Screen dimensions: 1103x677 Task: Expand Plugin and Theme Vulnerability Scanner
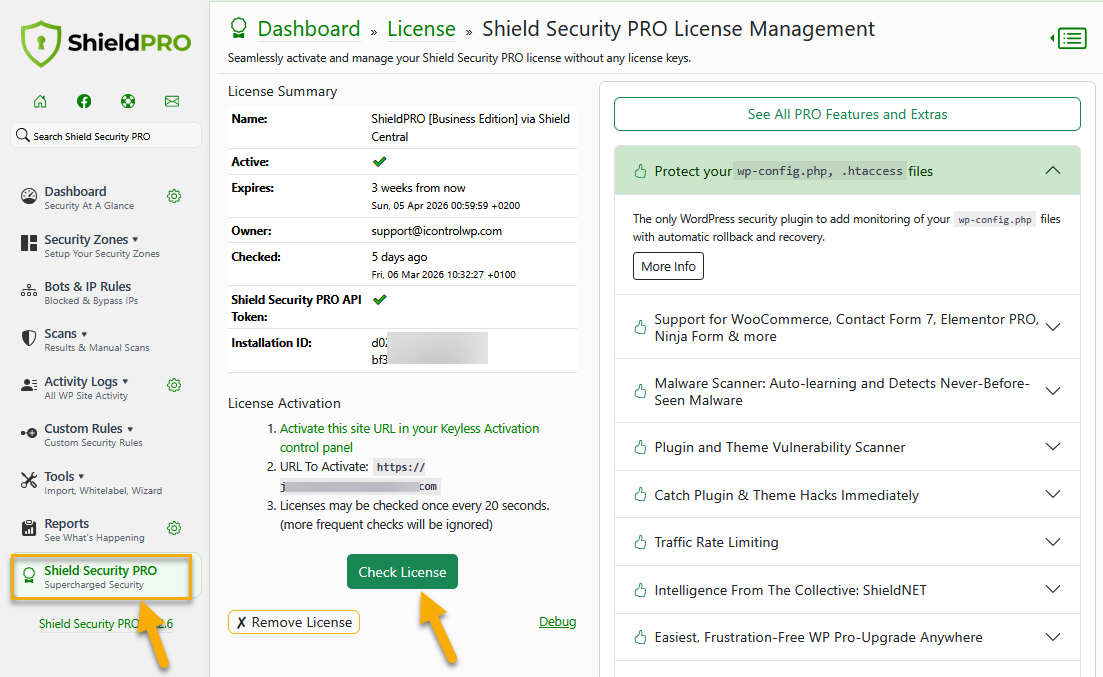pos(847,447)
